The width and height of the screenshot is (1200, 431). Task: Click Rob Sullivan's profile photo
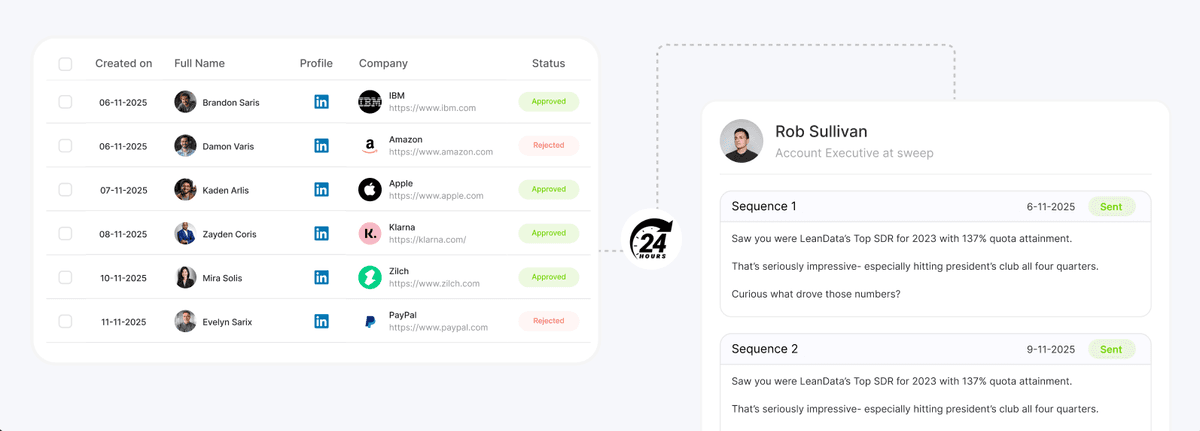click(741, 141)
